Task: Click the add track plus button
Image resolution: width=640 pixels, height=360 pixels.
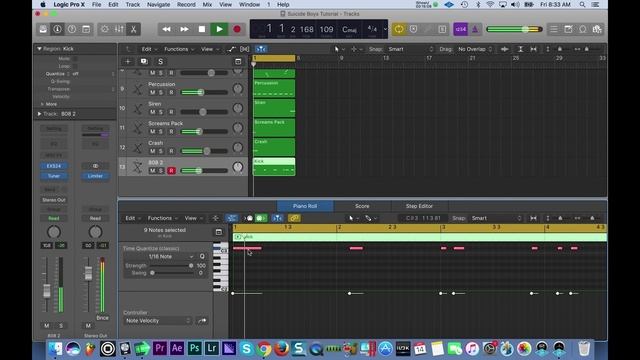Action: point(128,61)
